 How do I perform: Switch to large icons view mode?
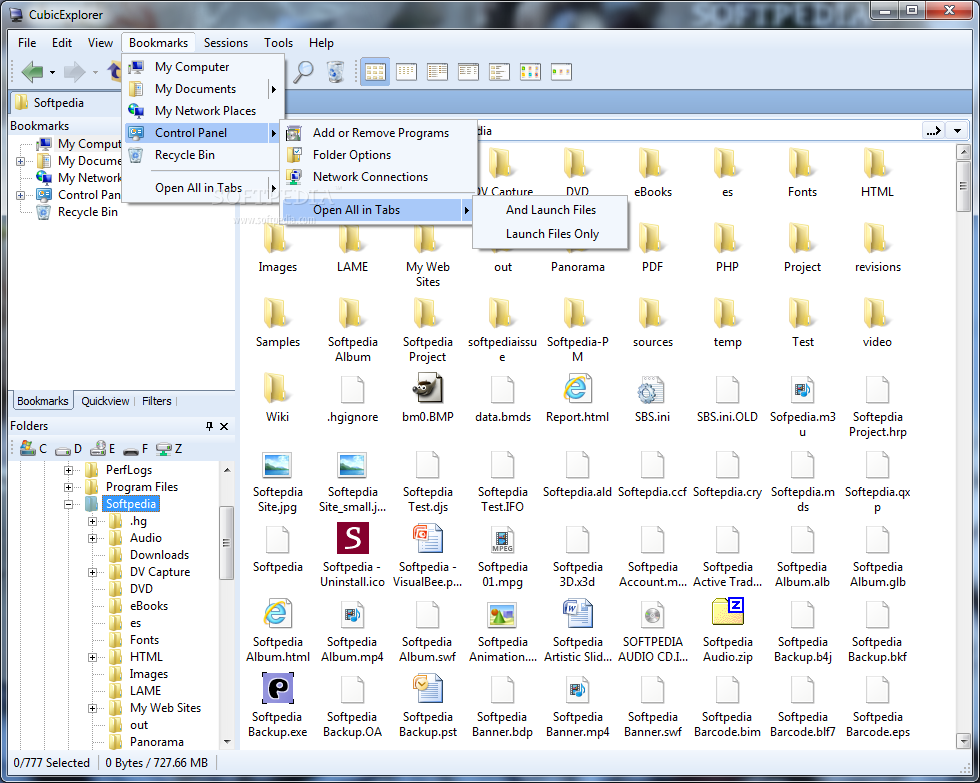point(375,72)
